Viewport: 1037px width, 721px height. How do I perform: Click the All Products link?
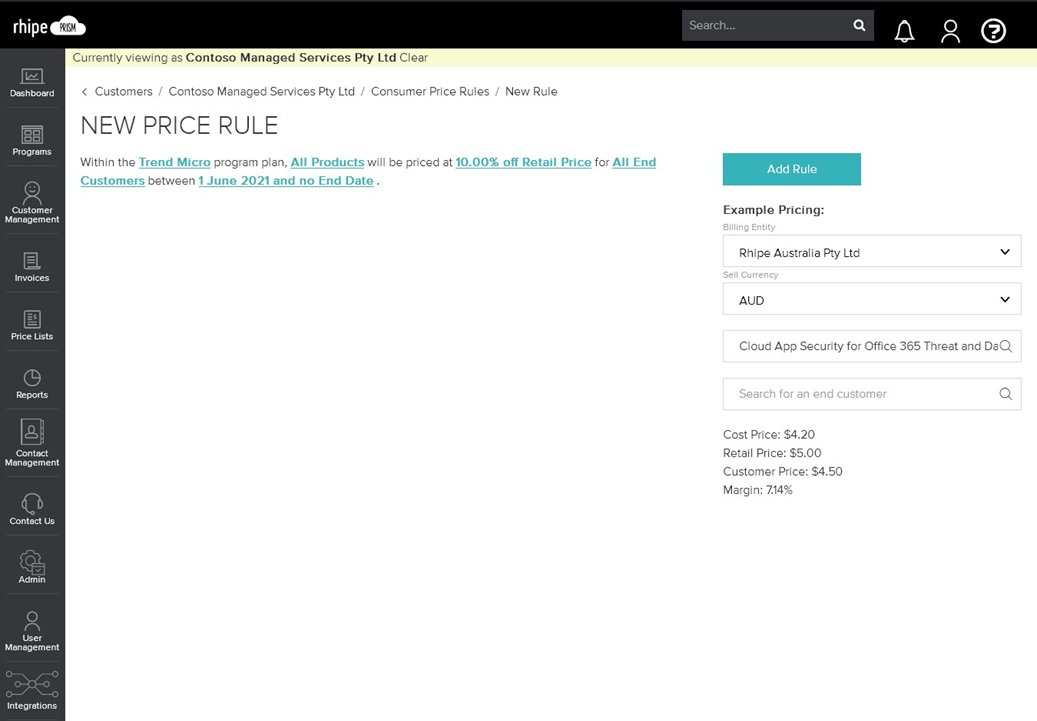coord(327,162)
